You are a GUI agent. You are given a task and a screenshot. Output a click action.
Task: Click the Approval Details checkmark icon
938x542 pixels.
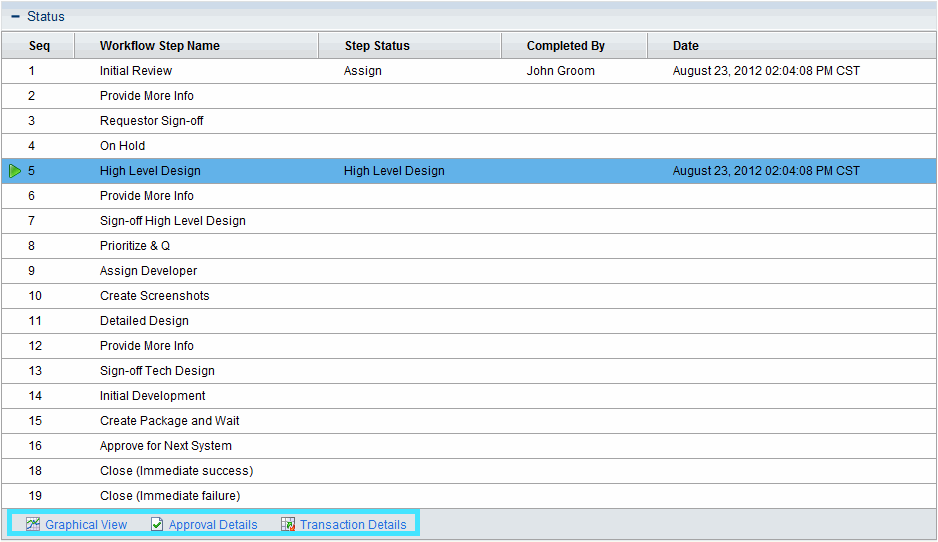coord(157,524)
